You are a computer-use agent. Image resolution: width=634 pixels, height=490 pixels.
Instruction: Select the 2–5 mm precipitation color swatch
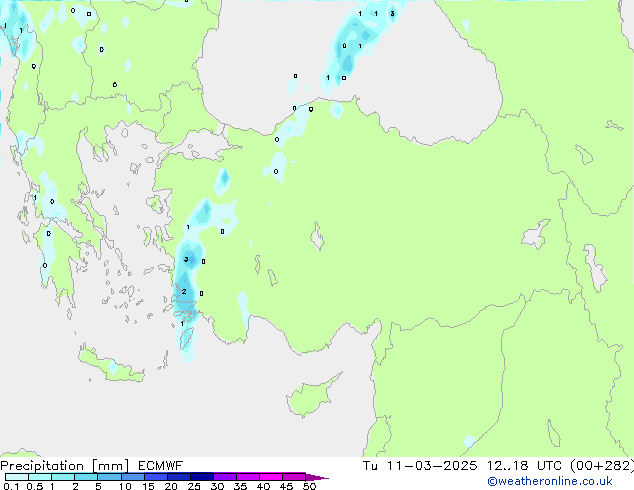pos(86,477)
